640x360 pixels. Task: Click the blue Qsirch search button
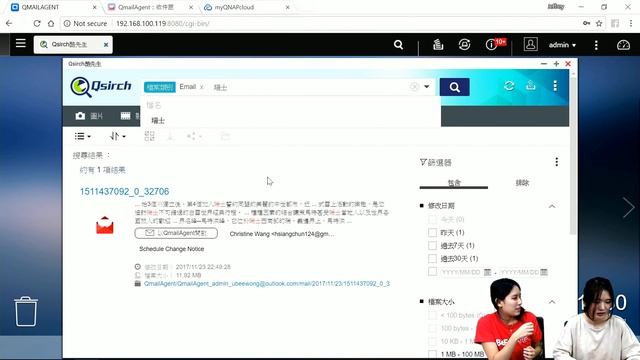tap(454, 87)
